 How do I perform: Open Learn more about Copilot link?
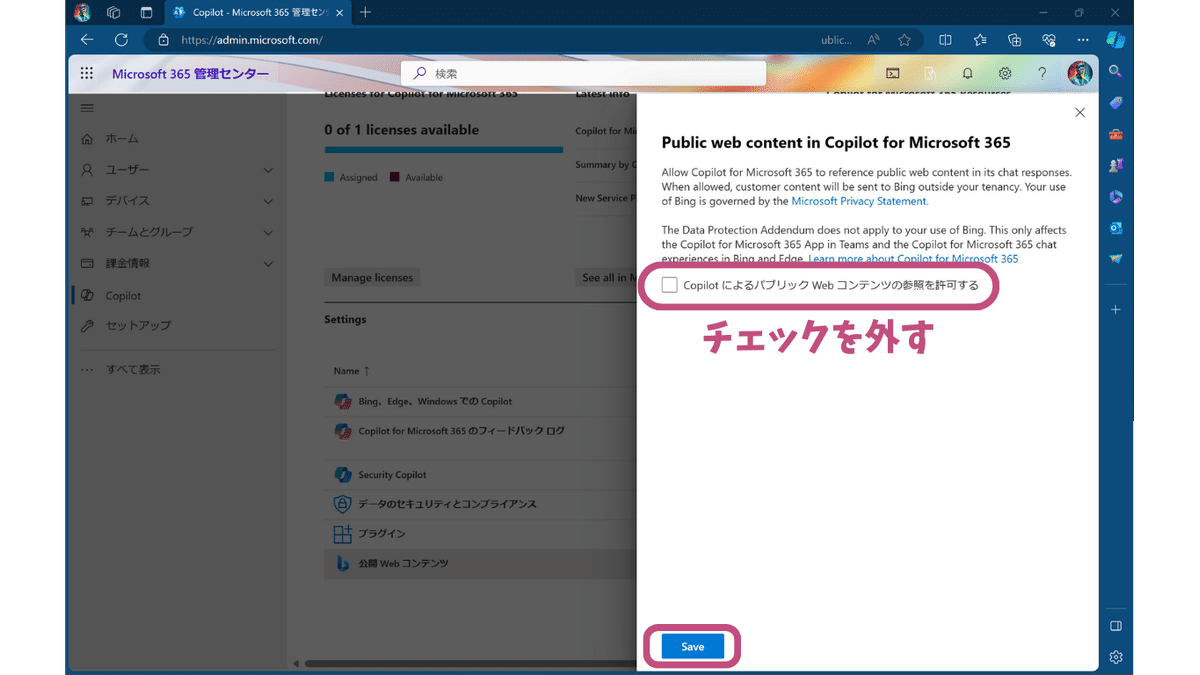(x=913, y=259)
